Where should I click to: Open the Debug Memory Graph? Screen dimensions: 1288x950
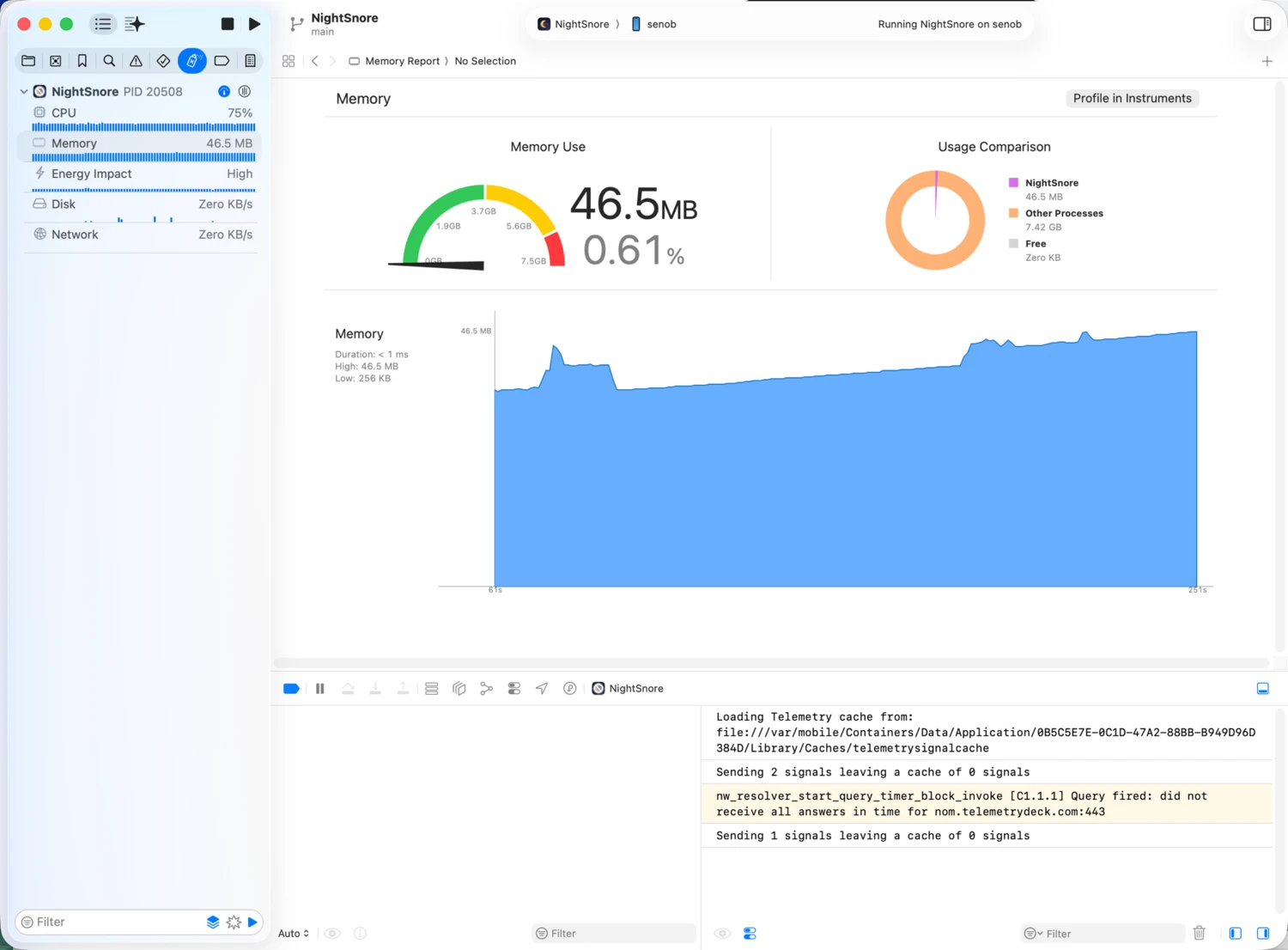[x=487, y=688]
